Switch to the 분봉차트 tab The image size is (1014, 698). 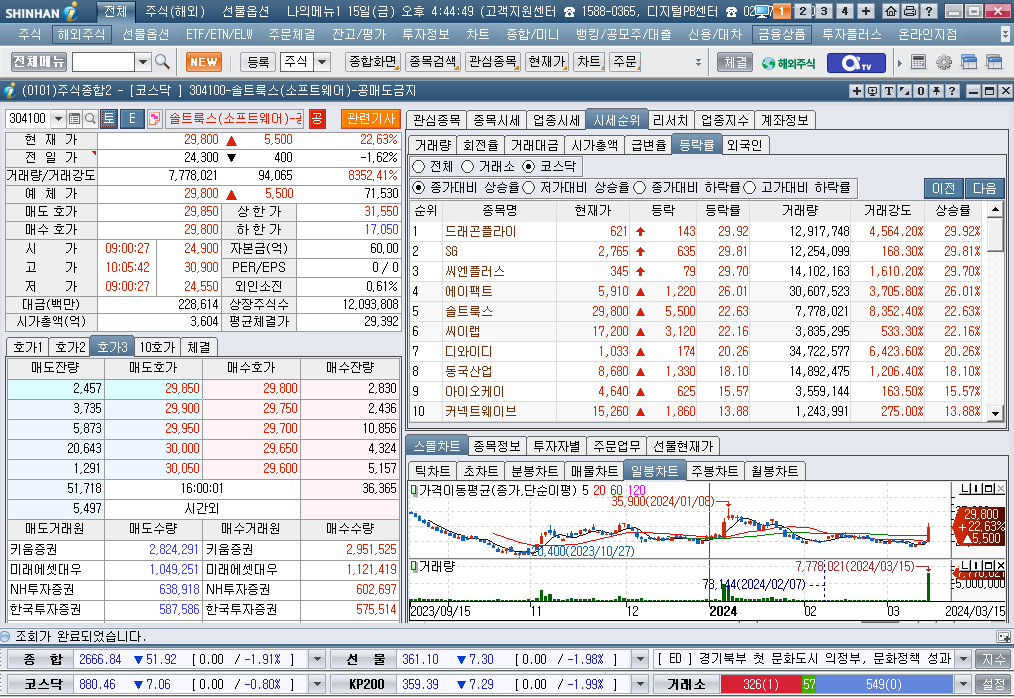point(534,471)
